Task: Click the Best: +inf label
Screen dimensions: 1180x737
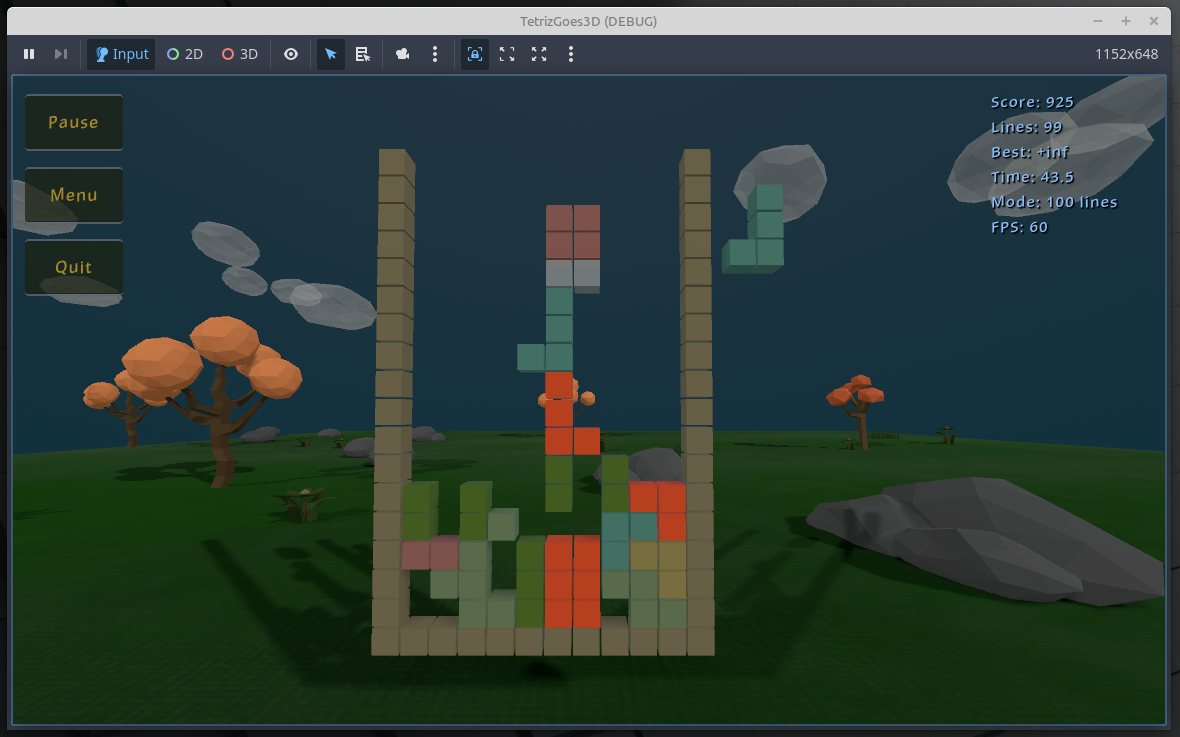Action: (1029, 152)
